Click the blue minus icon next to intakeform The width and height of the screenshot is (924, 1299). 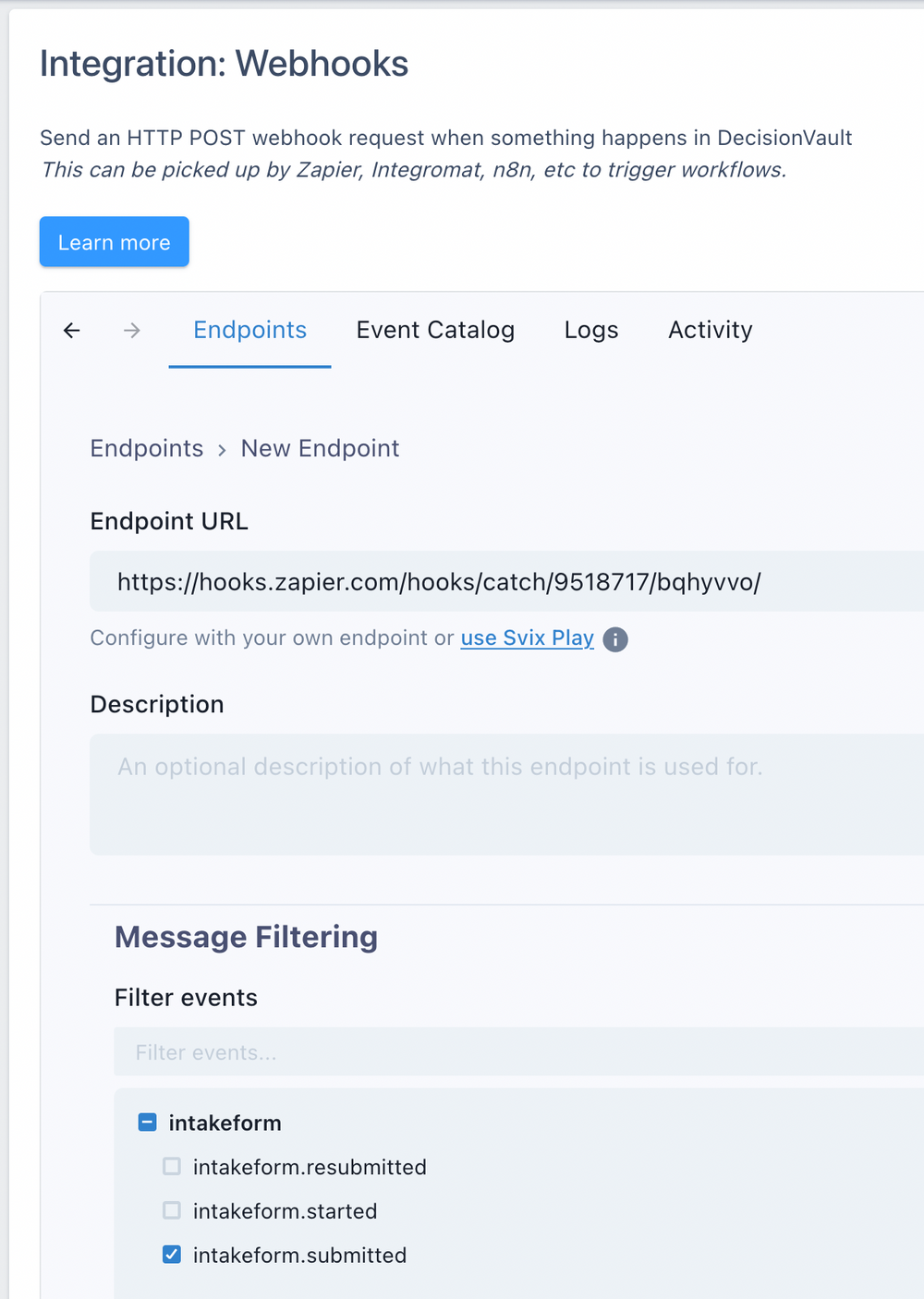(147, 1122)
